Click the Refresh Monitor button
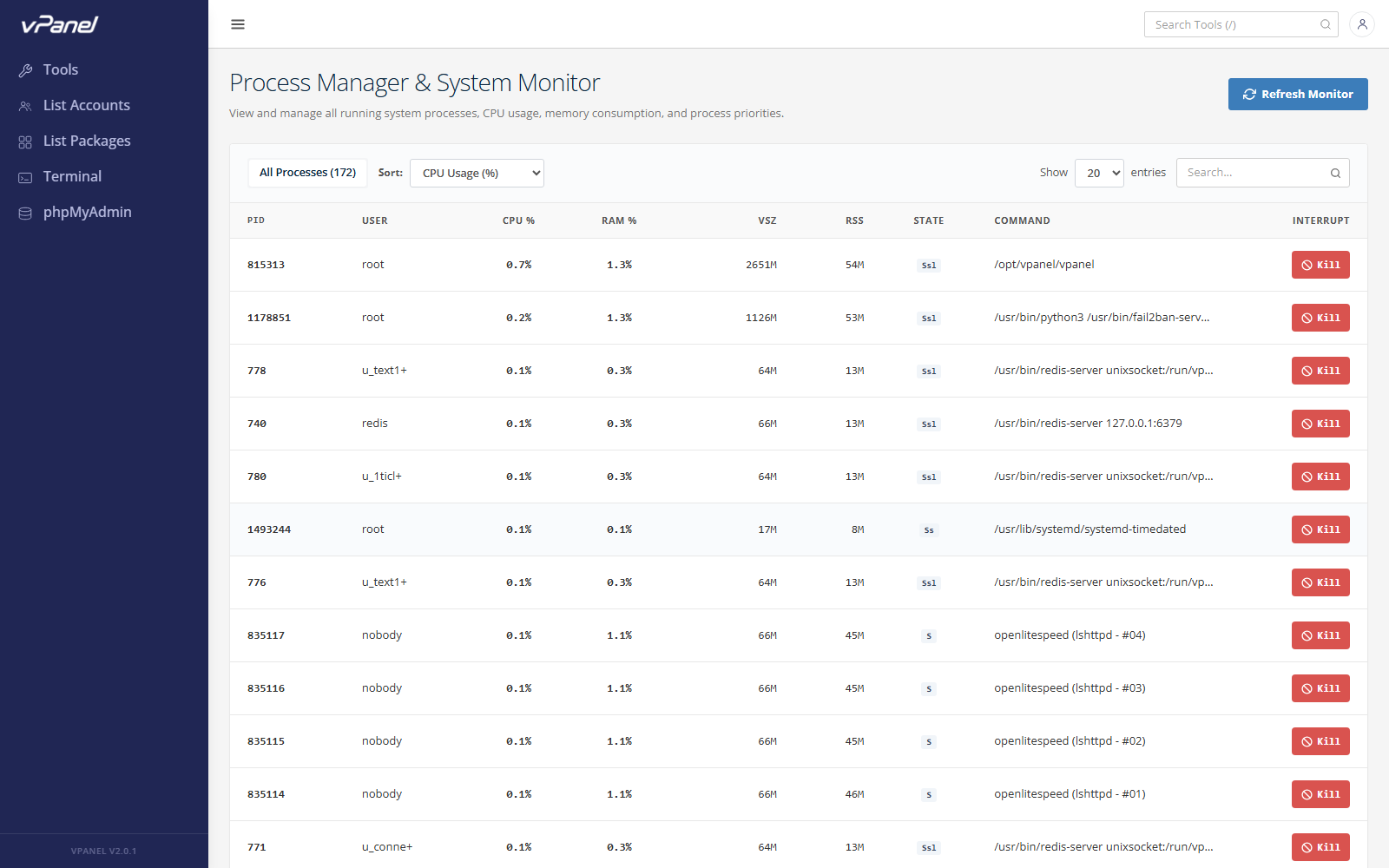The height and width of the screenshot is (868, 1389). [x=1298, y=94]
